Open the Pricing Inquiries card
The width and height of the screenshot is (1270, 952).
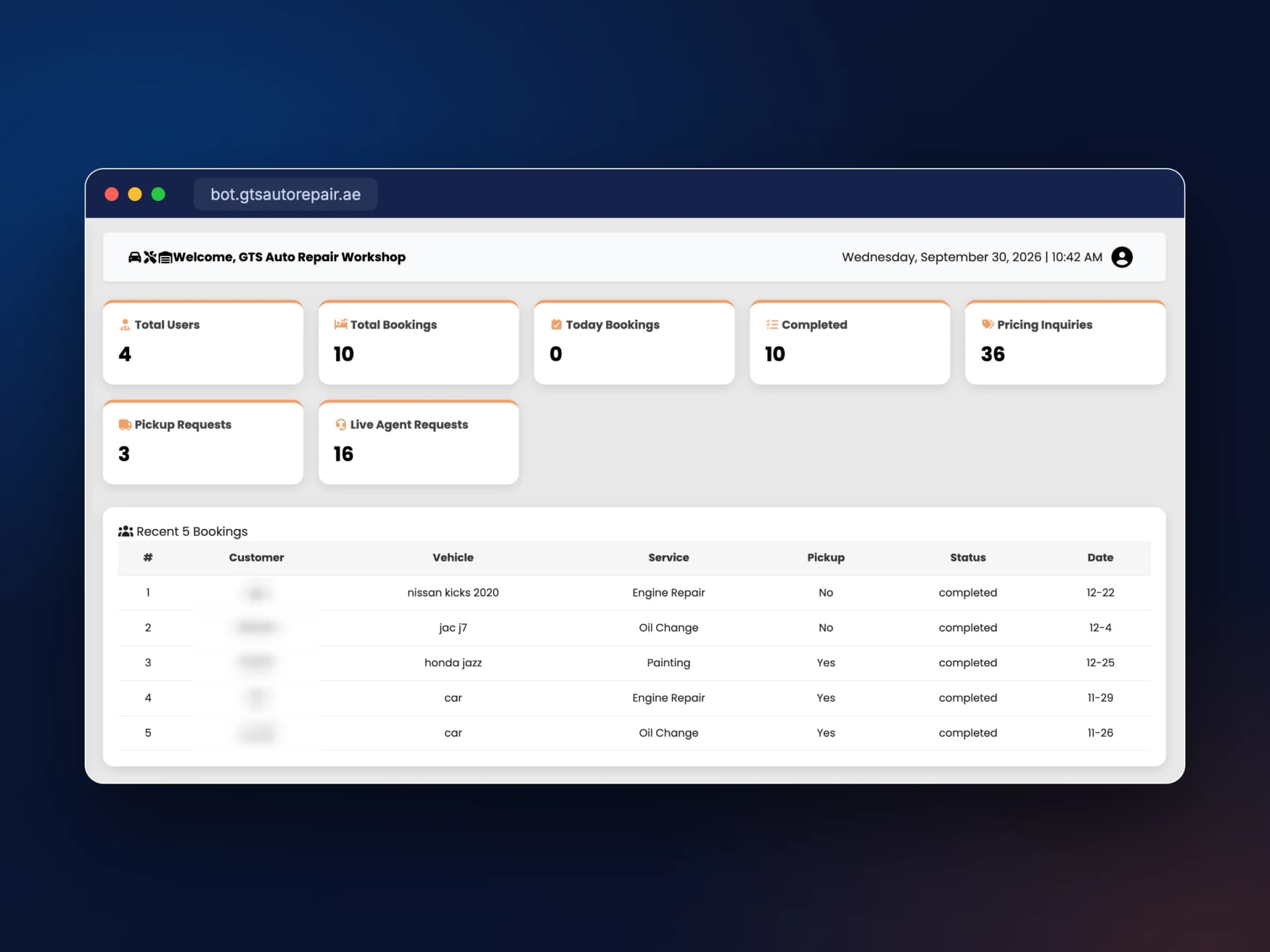[1066, 342]
